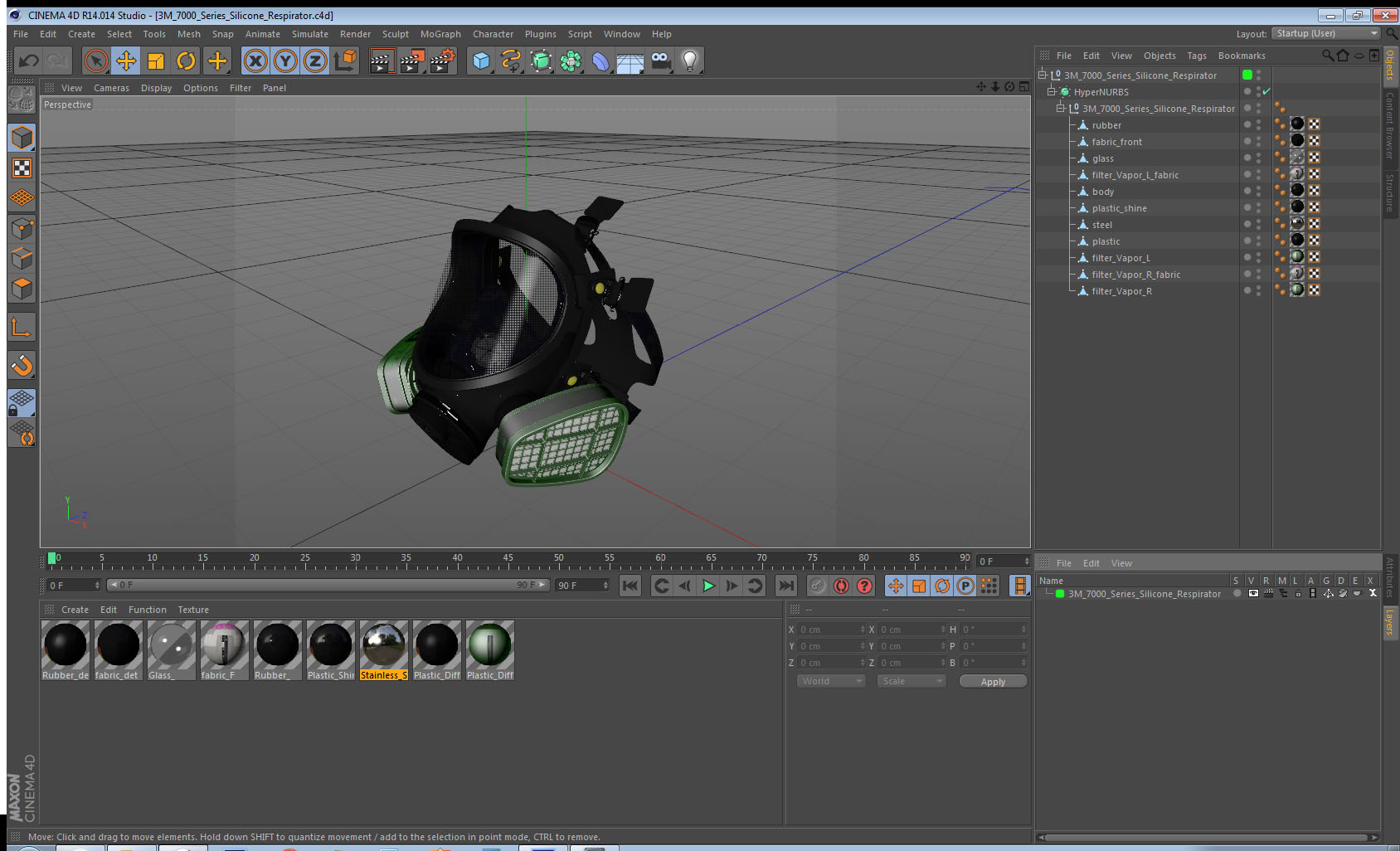Collapse the HyperNURBS tree node
Screen dimensions: 1400x851
(1051, 92)
